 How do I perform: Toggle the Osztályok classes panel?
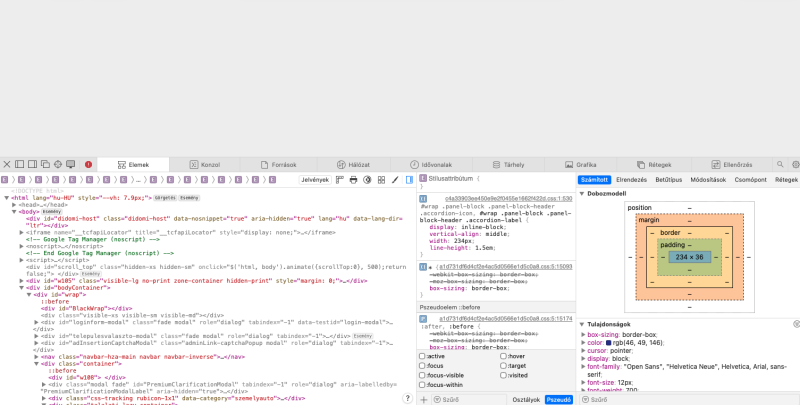(526, 400)
